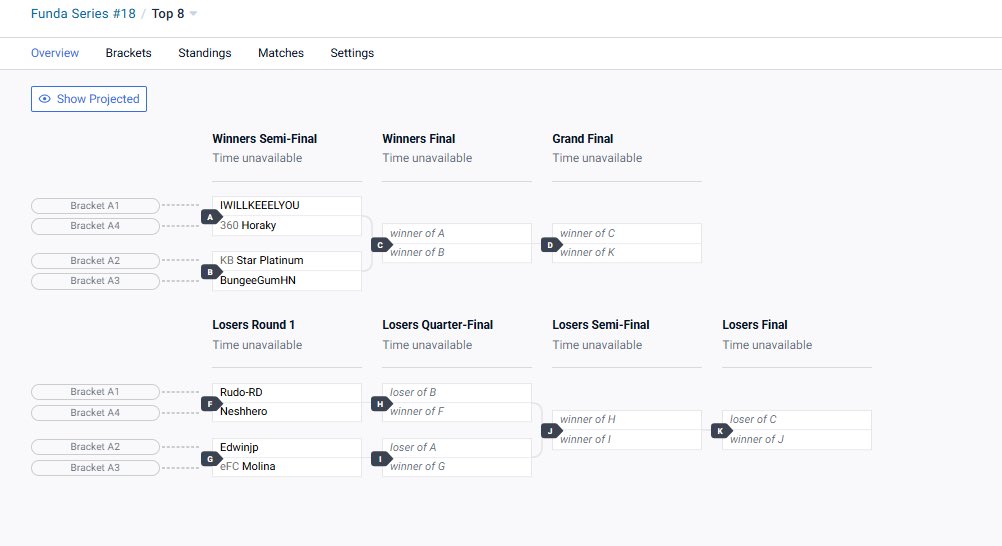This screenshot has height=546, width=1002.
Task: Click Bracket A4 seed for match F
Action: [95, 412]
